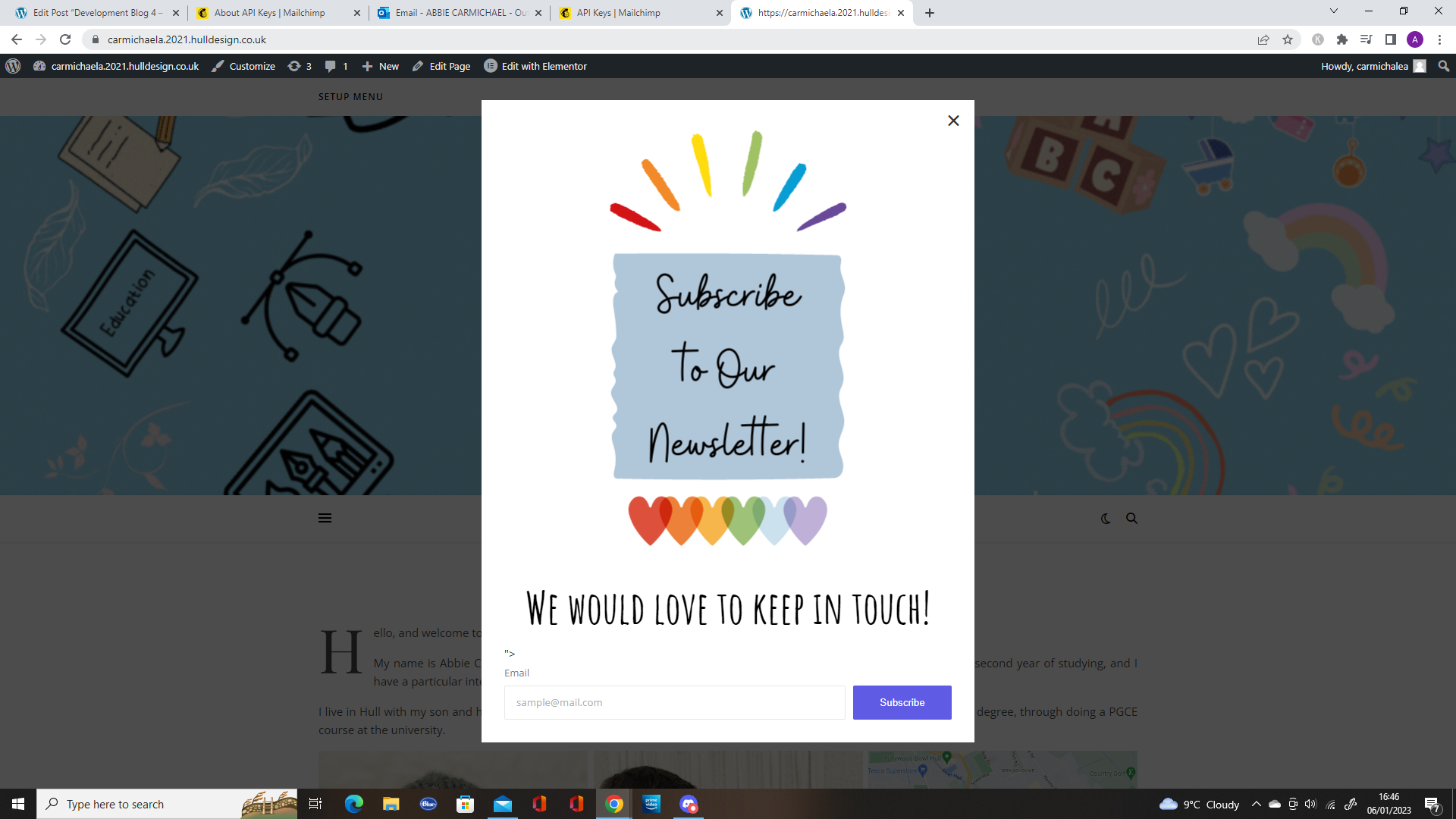1456x819 pixels.
Task: Open Microsoft Edge from taskbar
Action: coord(354,804)
